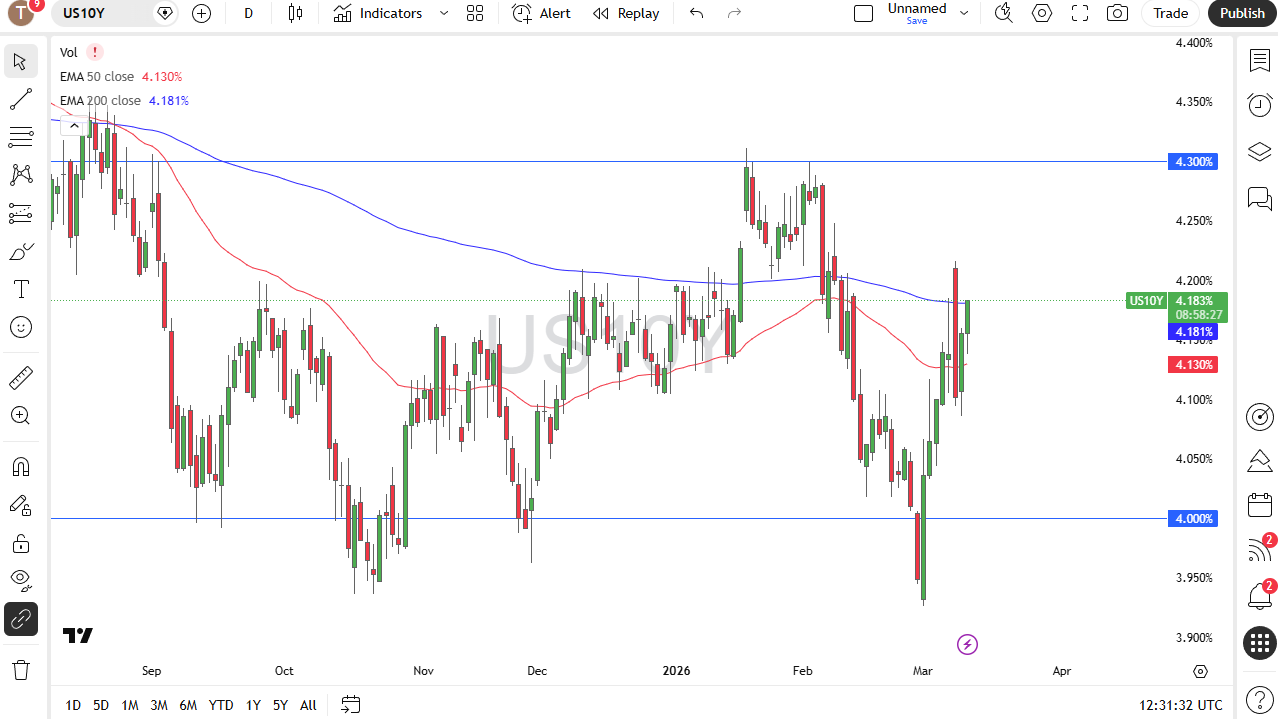The width and height of the screenshot is (1278, 719).
Task: Open time axis settings gear
Action: [1201, 671]
